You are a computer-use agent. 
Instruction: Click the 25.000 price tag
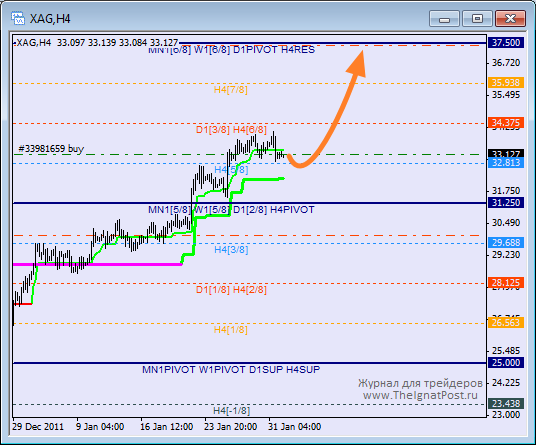[506, 363]
